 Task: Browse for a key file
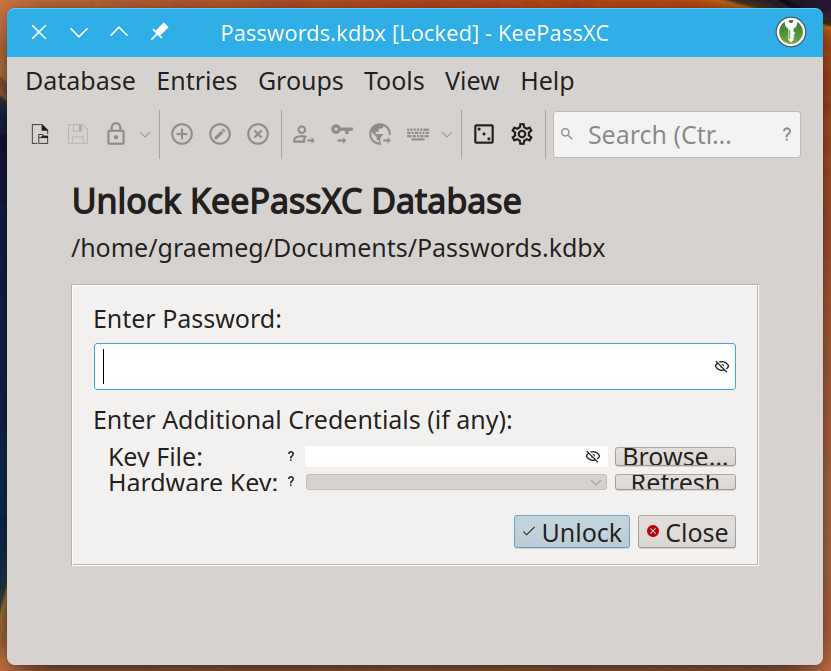(675, 456)
